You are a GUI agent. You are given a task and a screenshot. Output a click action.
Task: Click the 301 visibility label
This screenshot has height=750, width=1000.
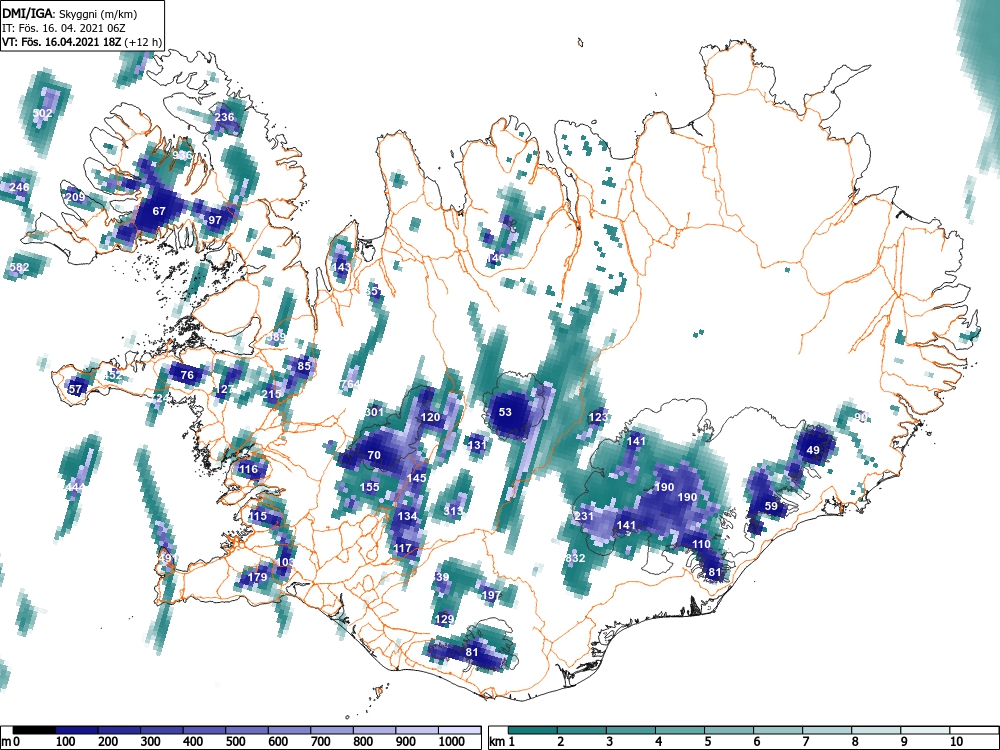click(374, 413)
